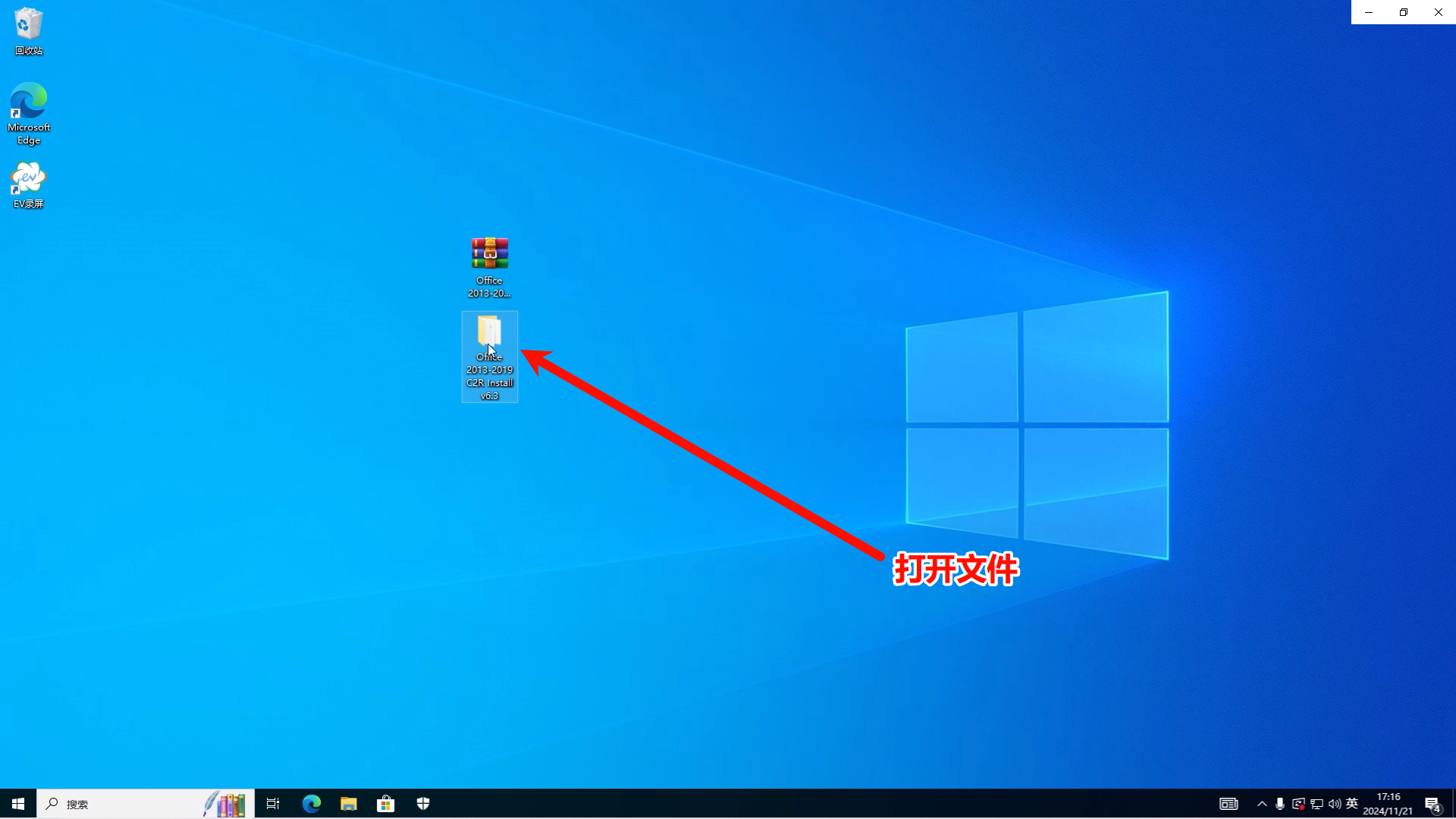
Task: Open Task View from the taskbar
Action: pyautogui.click(x=273, y=804)
